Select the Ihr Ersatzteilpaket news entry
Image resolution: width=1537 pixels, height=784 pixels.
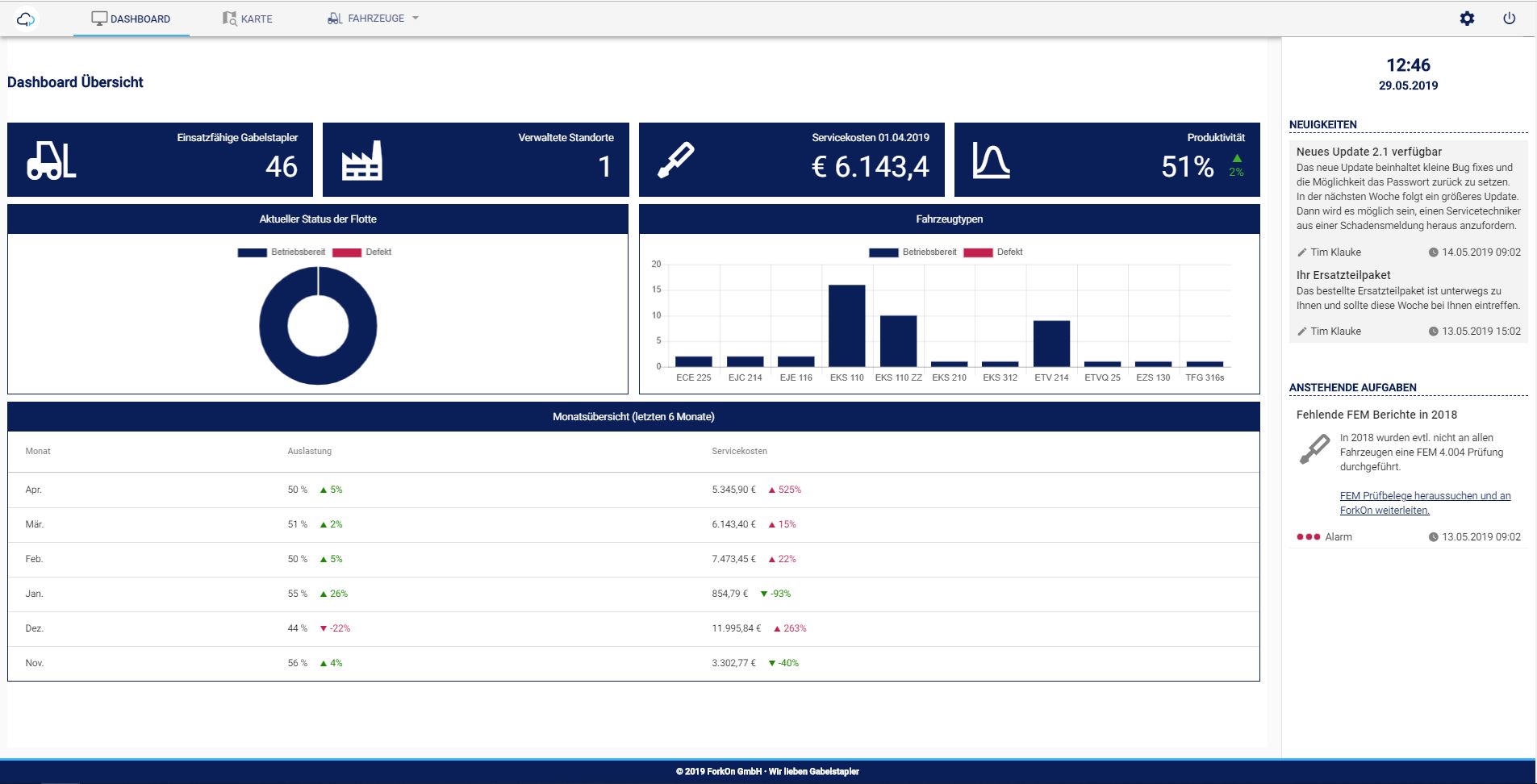[x=1343, y=275]
